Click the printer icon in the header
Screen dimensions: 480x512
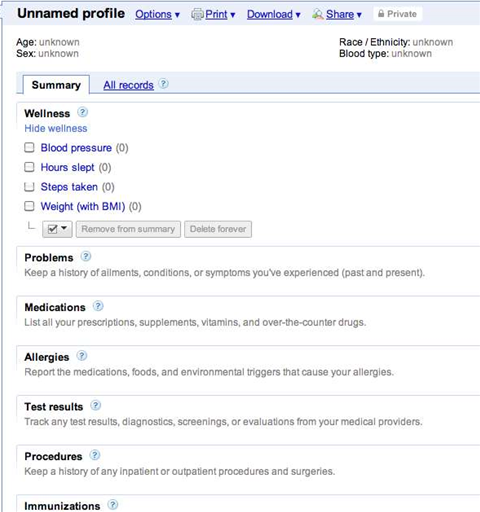197,14
